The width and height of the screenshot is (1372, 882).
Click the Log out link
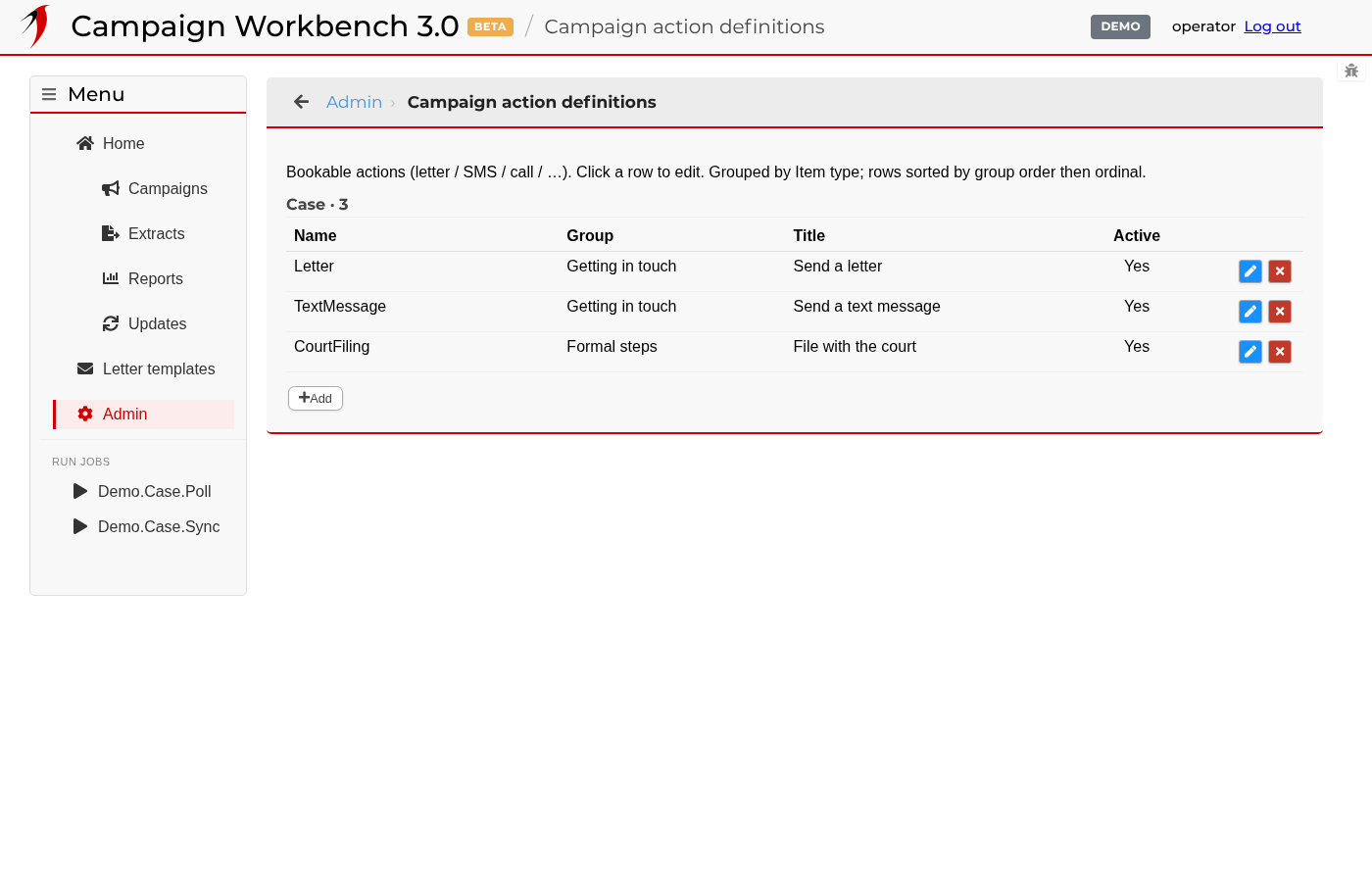1272,26
